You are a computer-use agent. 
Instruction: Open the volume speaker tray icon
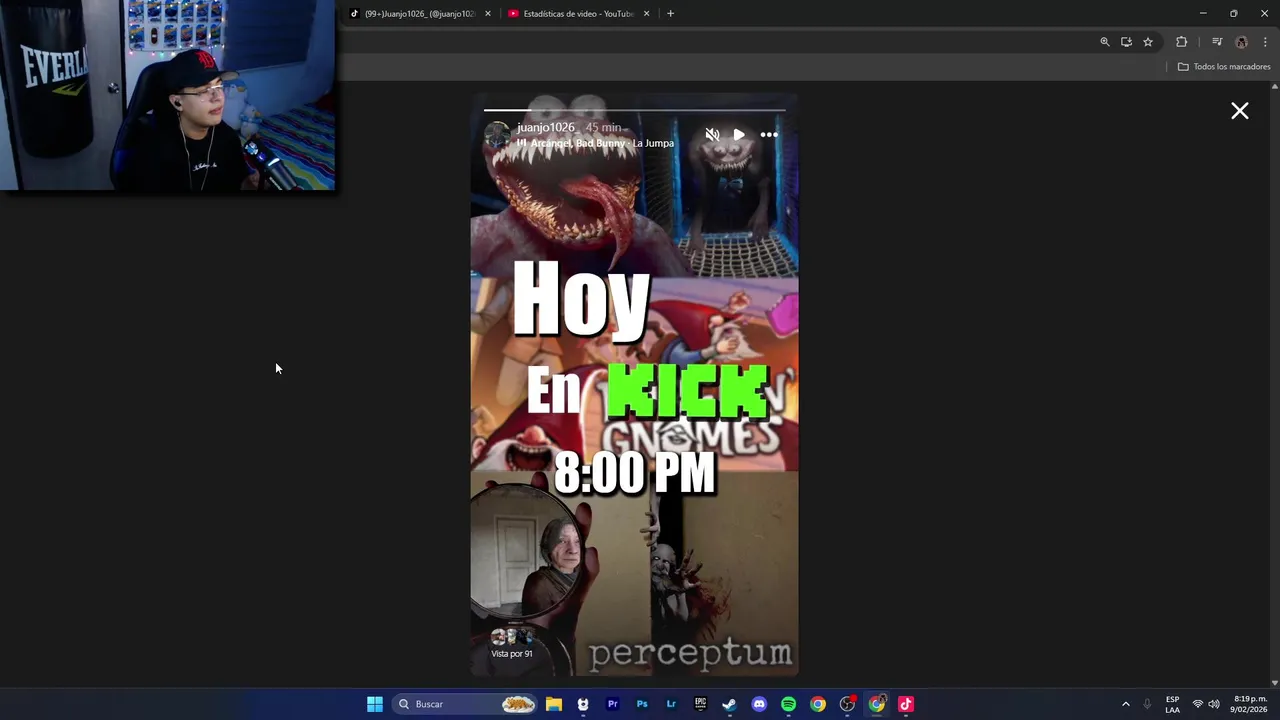click(1214, 704)
